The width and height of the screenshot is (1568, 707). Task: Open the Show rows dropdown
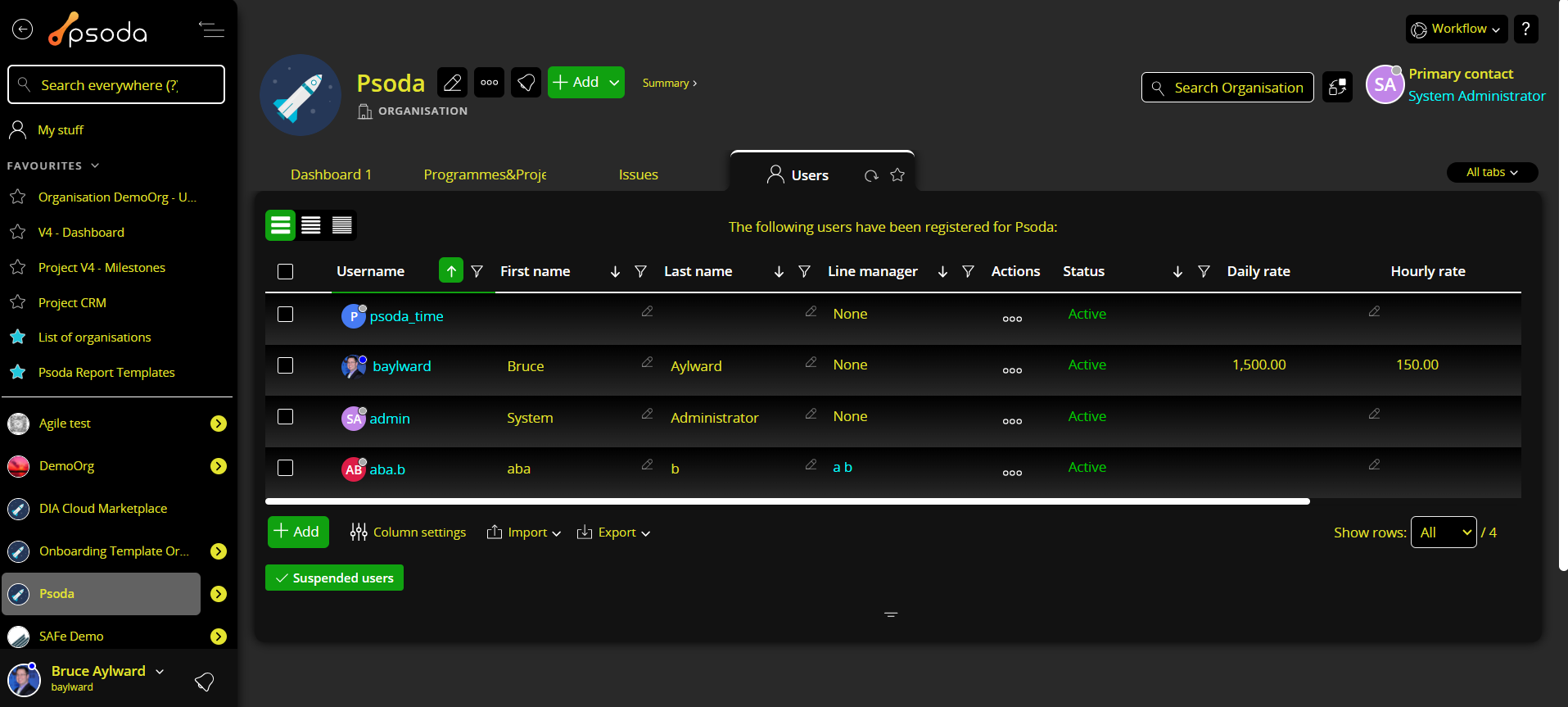tap(1444, 533)
